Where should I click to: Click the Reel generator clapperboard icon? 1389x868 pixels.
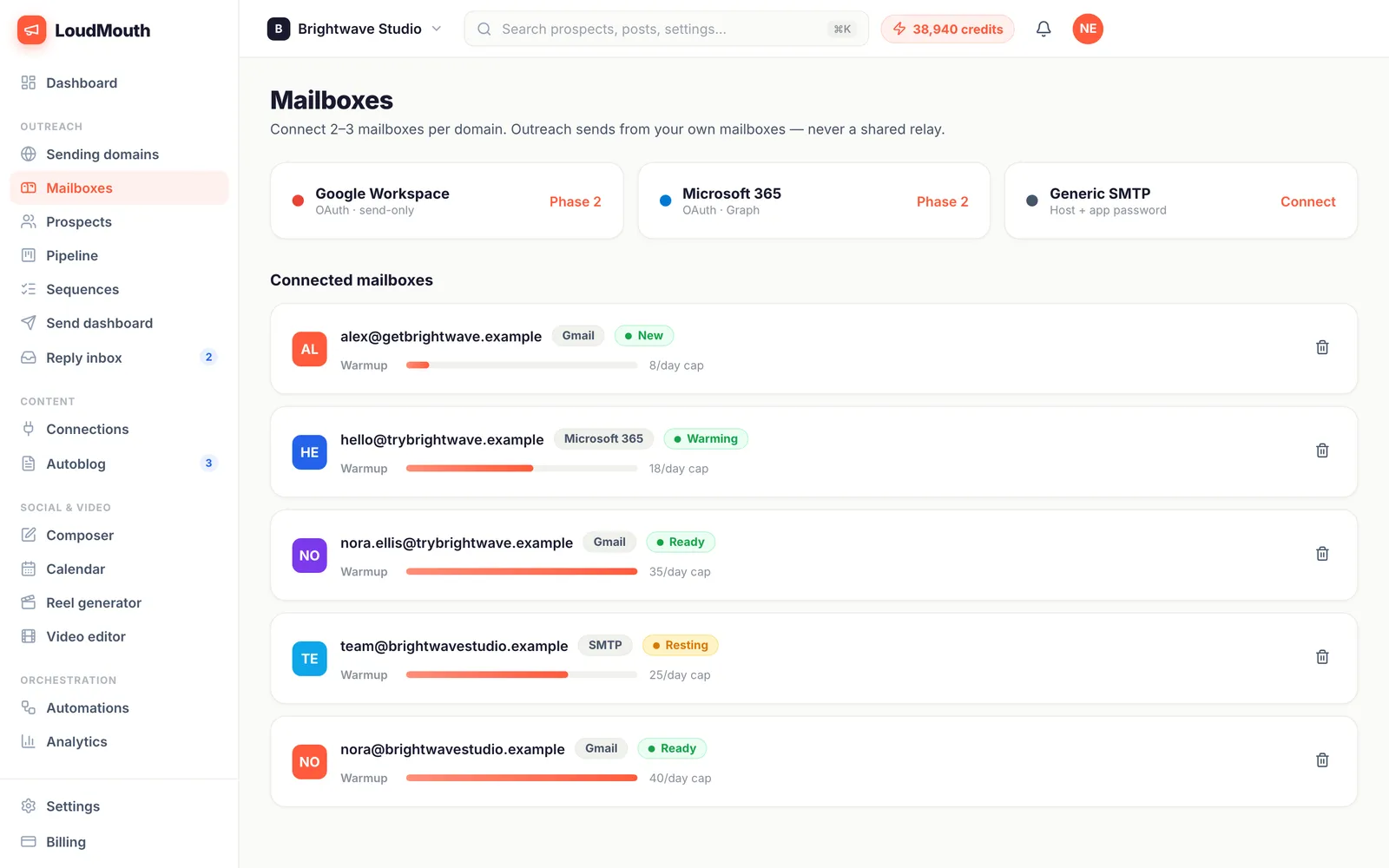tap(29, 602)
